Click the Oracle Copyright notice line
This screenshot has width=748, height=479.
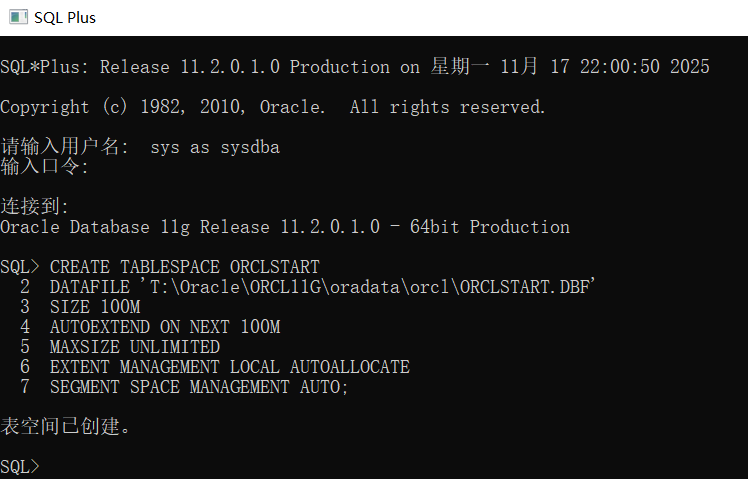[x=273, y=107]
